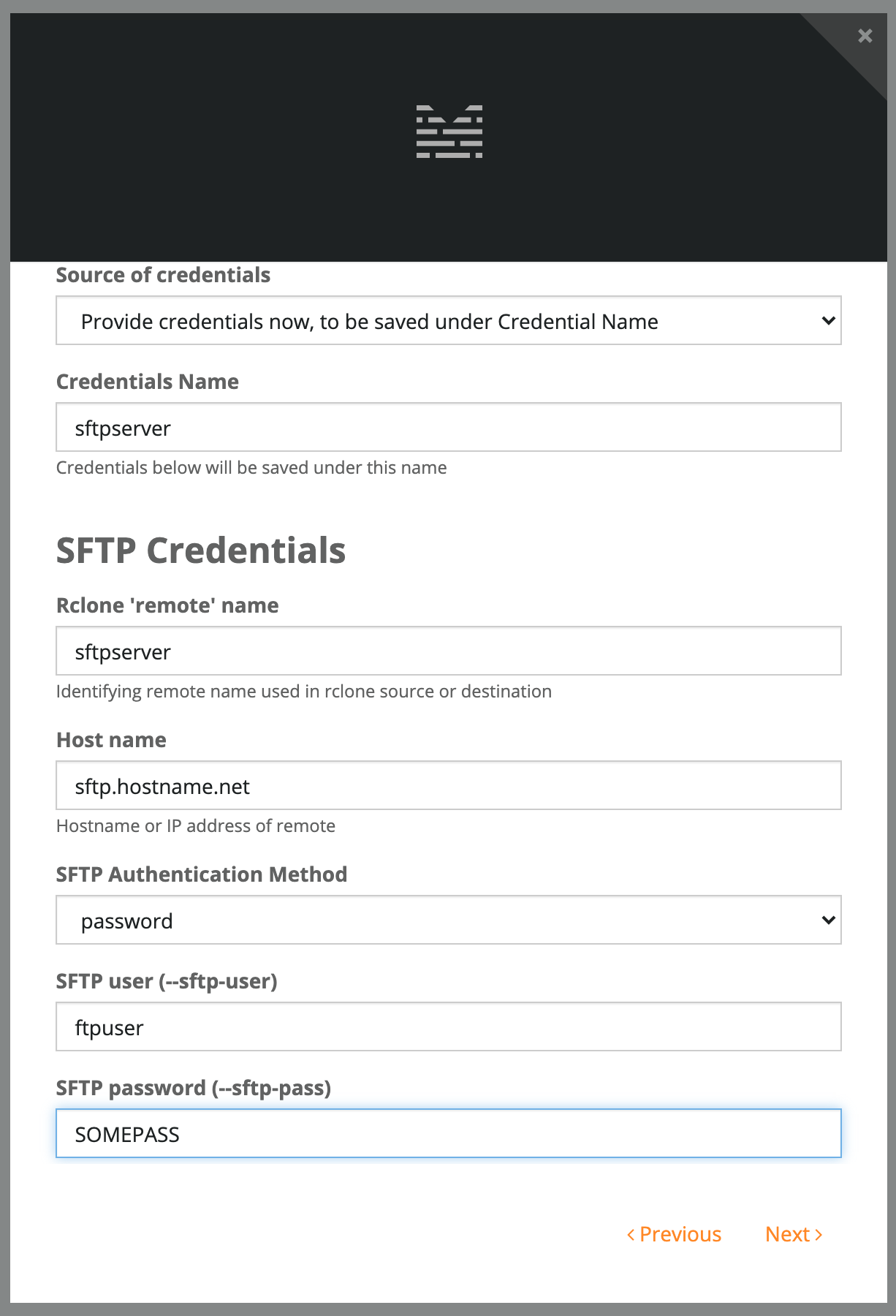Click the Host name field label
896x1316 pixels.
[x=111, y=740]
